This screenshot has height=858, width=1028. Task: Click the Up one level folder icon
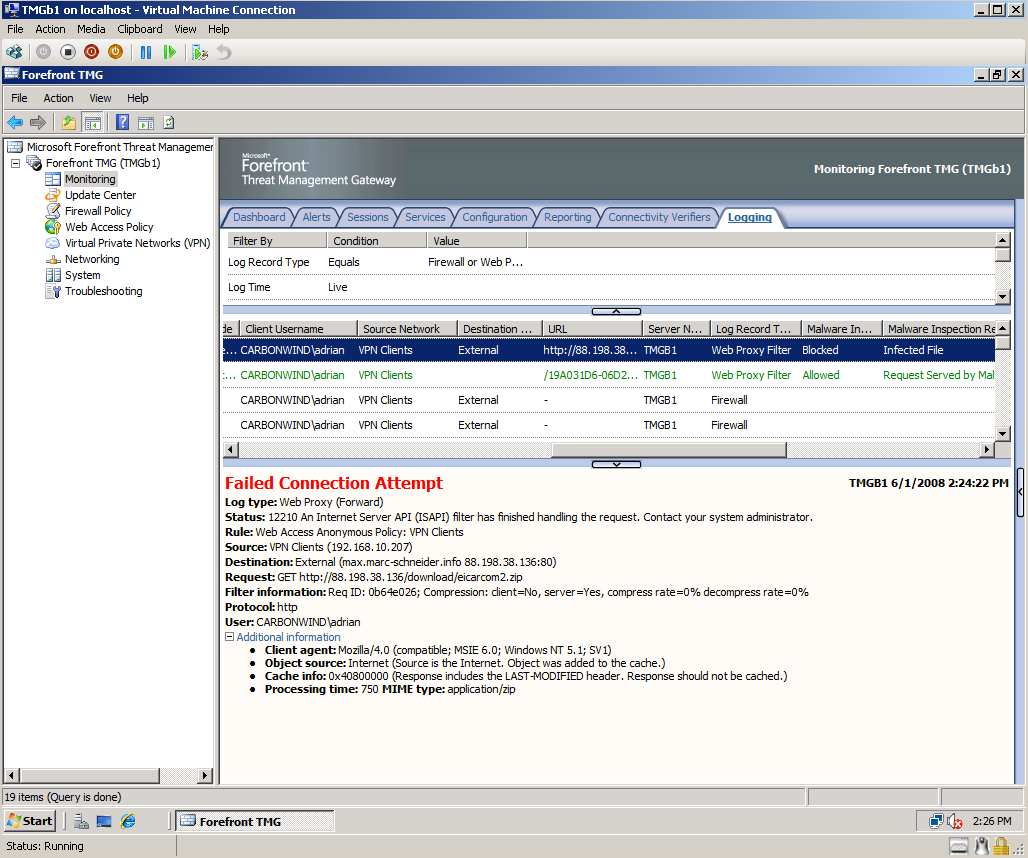pyautogui.click(x=69, y=122)
